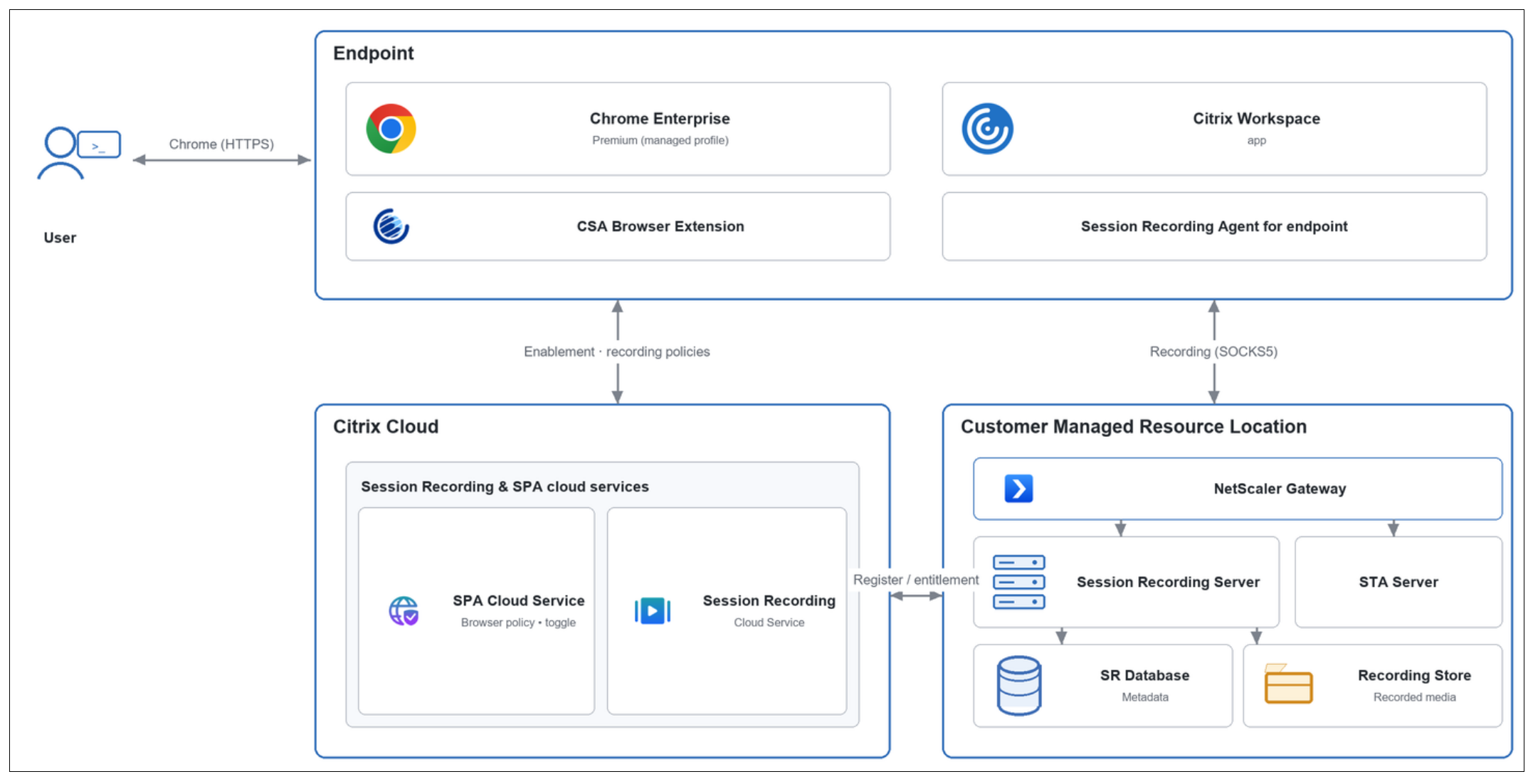Select the SR Database title
This screenshot has width=1533, height=784.
pos(1144,675)
